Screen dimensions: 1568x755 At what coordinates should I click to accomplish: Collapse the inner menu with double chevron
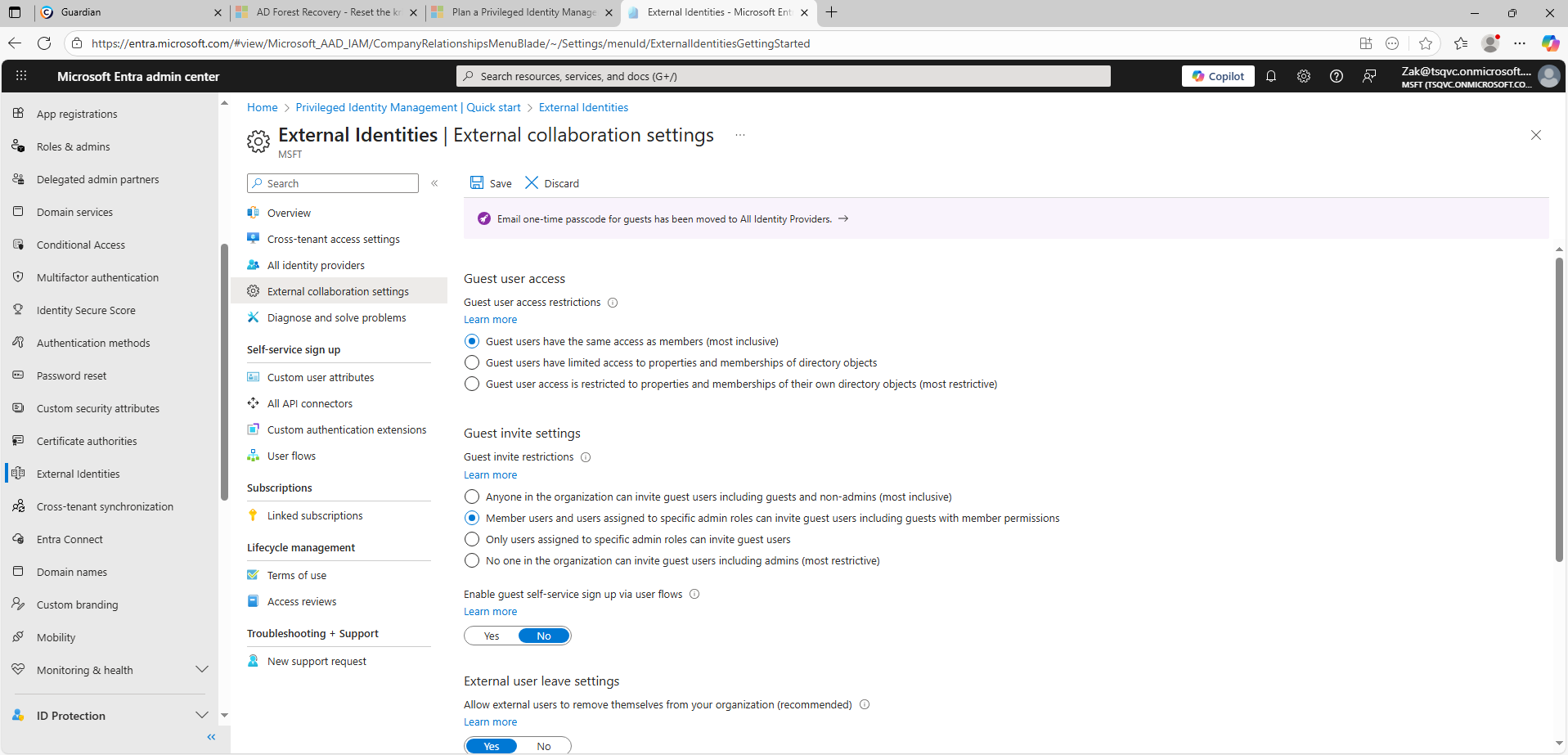[434, 183]
